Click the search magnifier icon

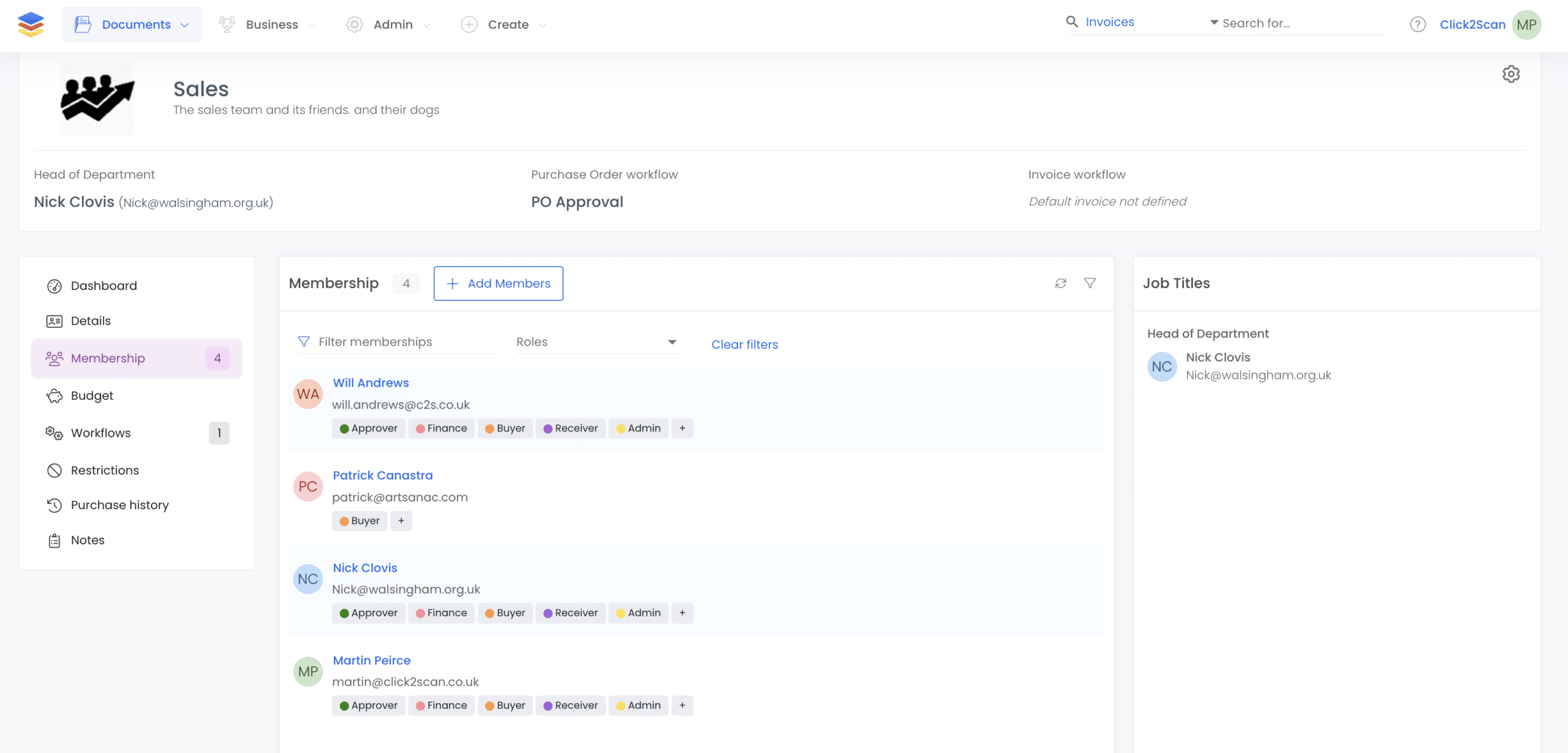1072,22
